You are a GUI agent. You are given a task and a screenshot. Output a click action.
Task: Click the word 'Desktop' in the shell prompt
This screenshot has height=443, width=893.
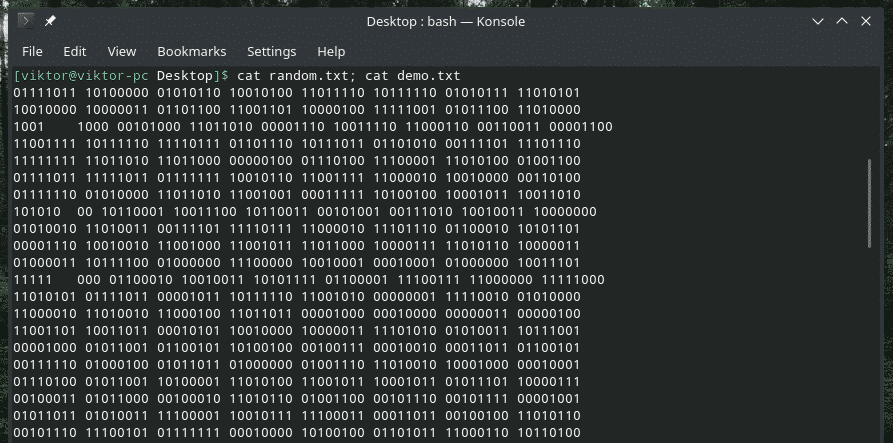pyautogui.click(x=184, y=76)
